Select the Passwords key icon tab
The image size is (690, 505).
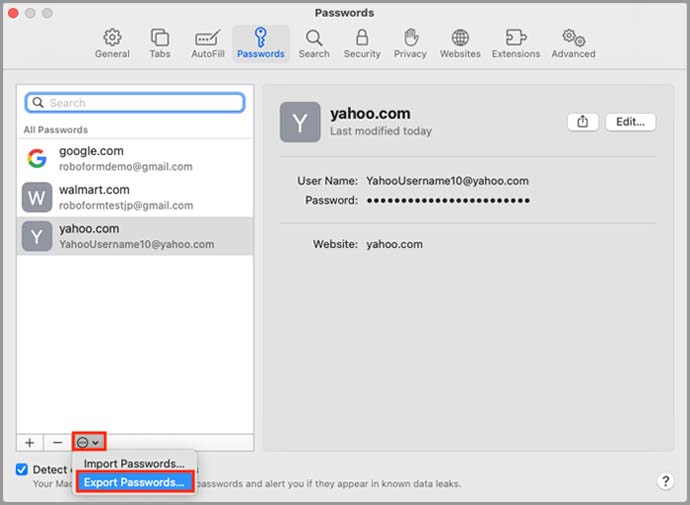[x=261, y=44]
